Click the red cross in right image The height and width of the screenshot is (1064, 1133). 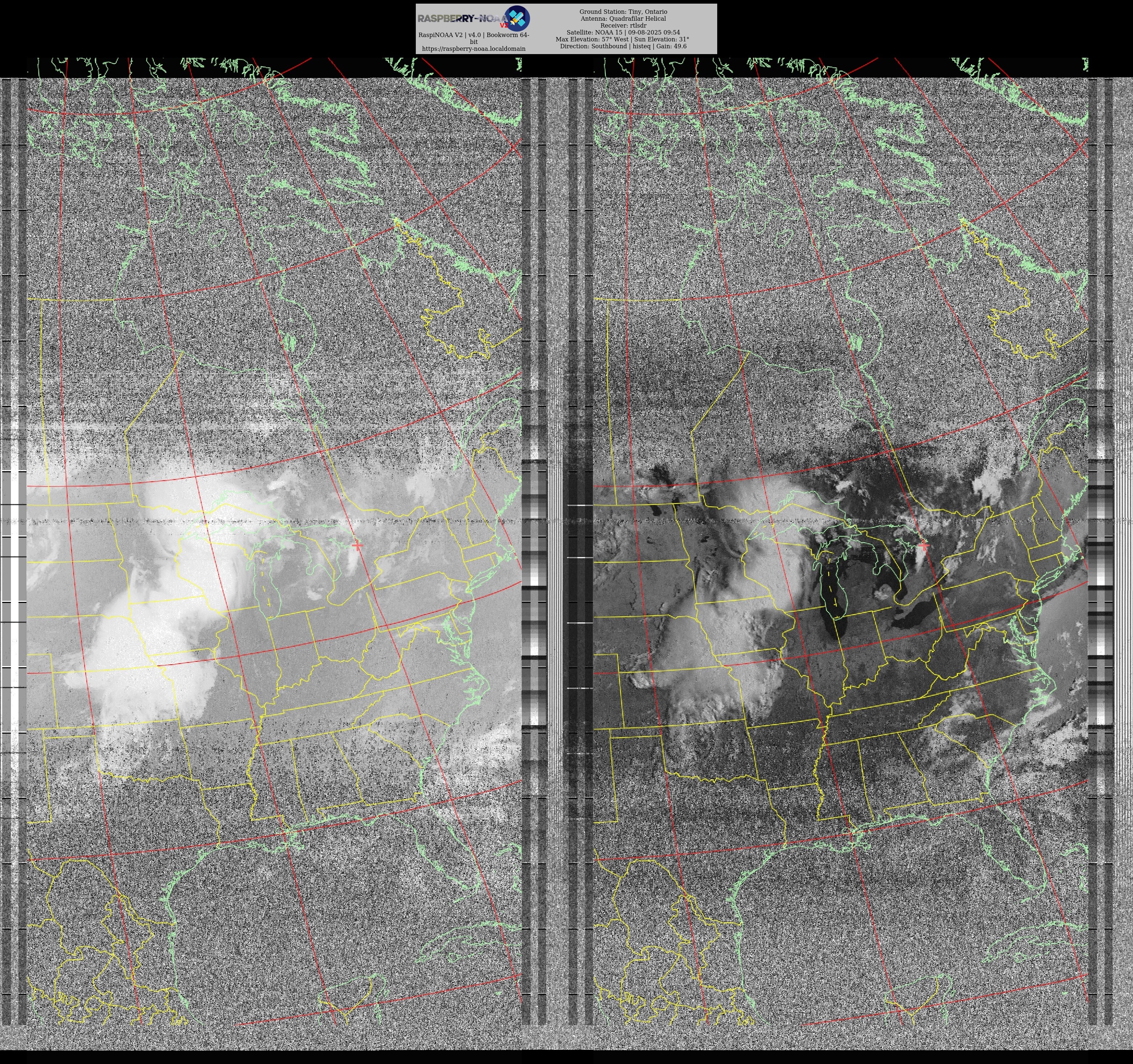click(923, 546)
